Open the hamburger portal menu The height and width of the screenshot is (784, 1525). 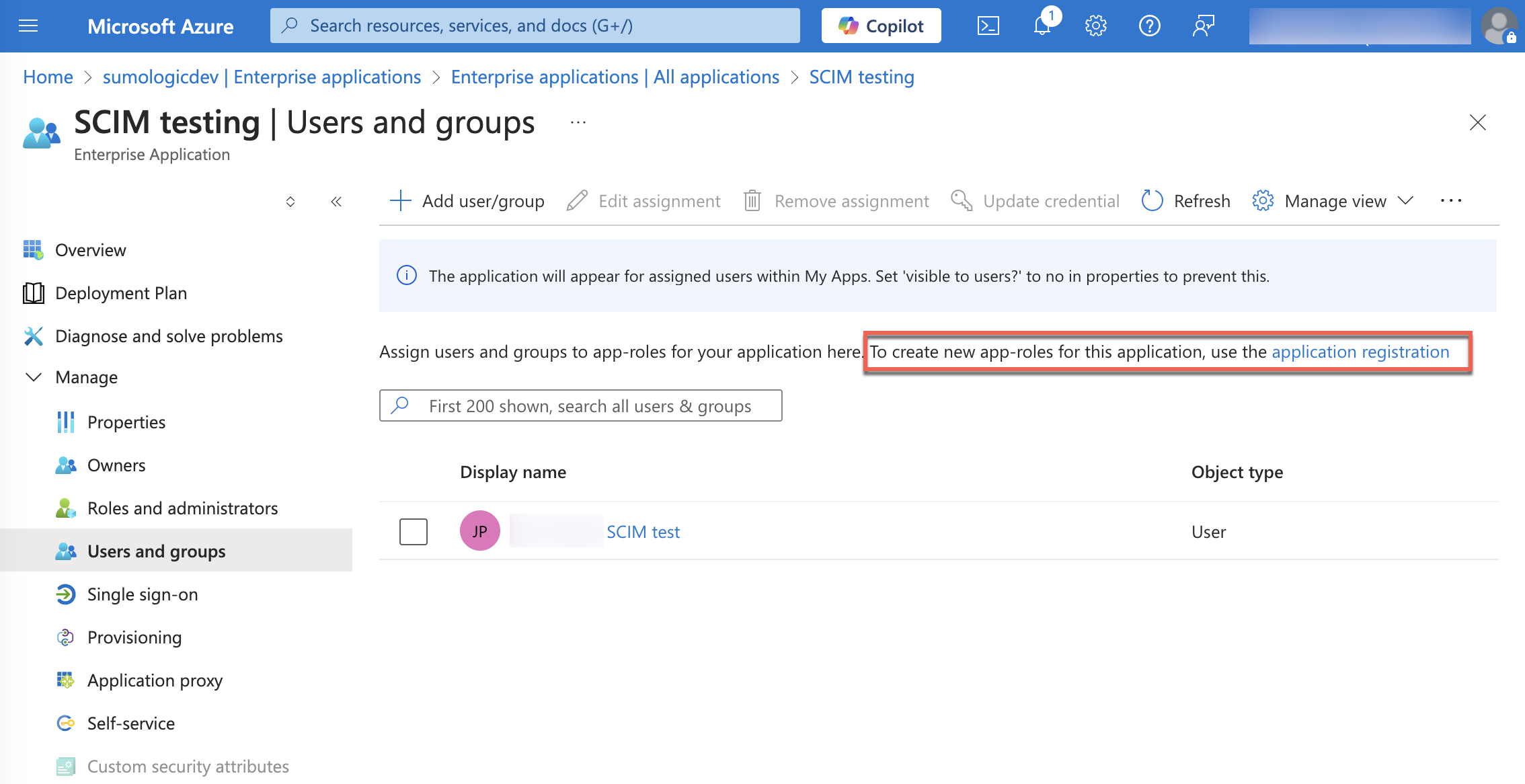[x=28, y=26]
